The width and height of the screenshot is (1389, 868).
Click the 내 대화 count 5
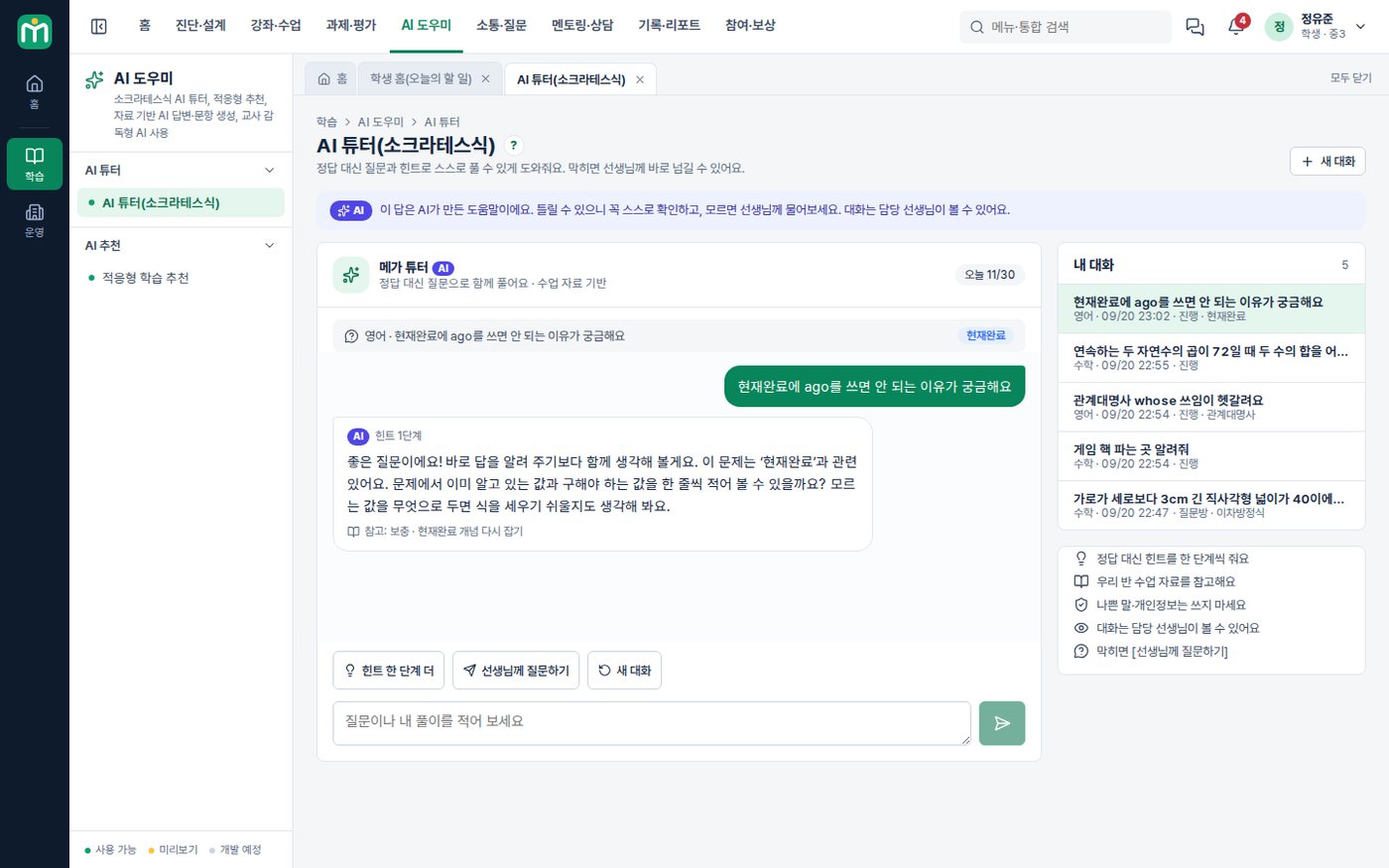point(1345,265)
